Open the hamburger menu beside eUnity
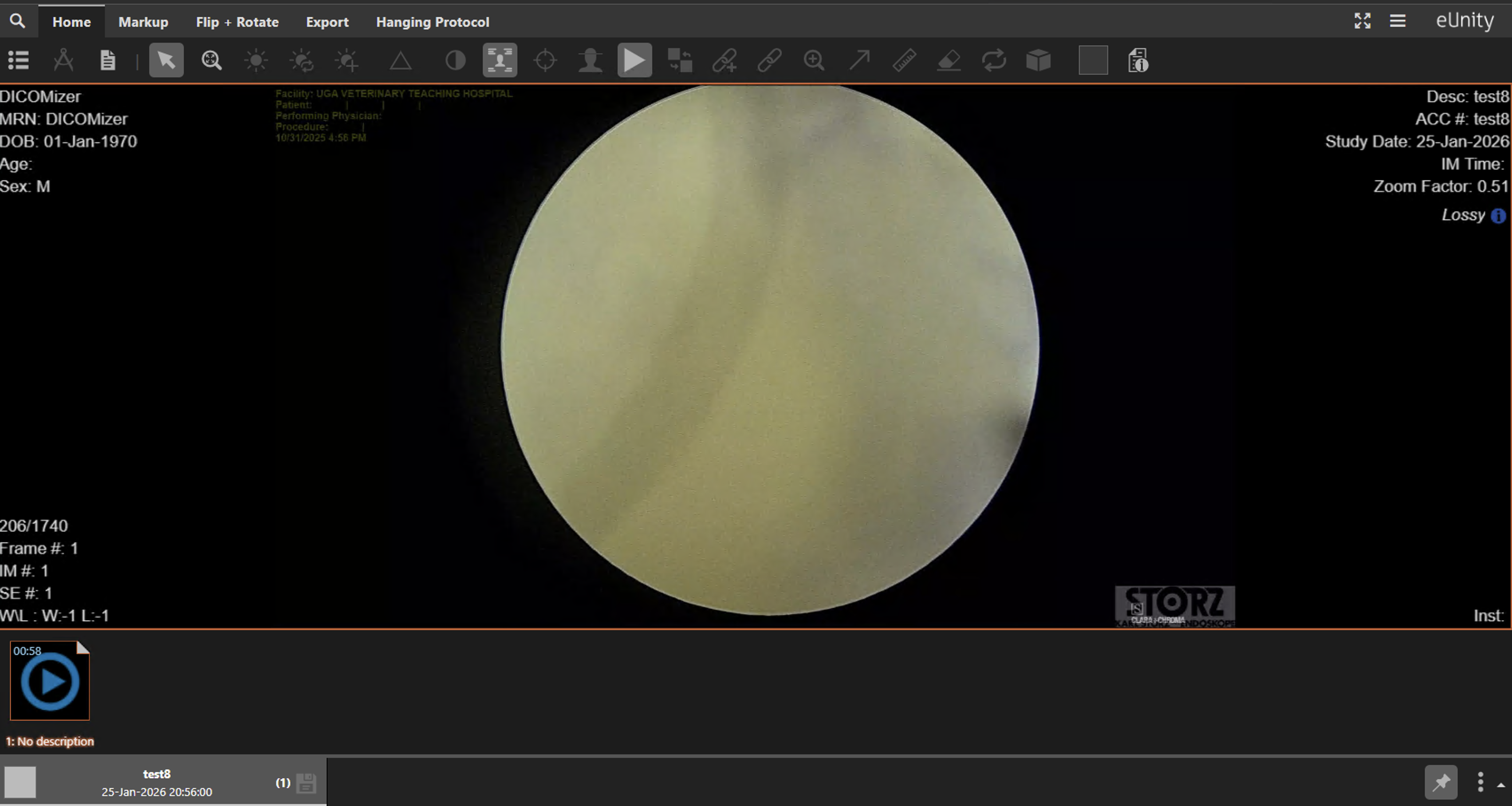 click(1398, 21)
